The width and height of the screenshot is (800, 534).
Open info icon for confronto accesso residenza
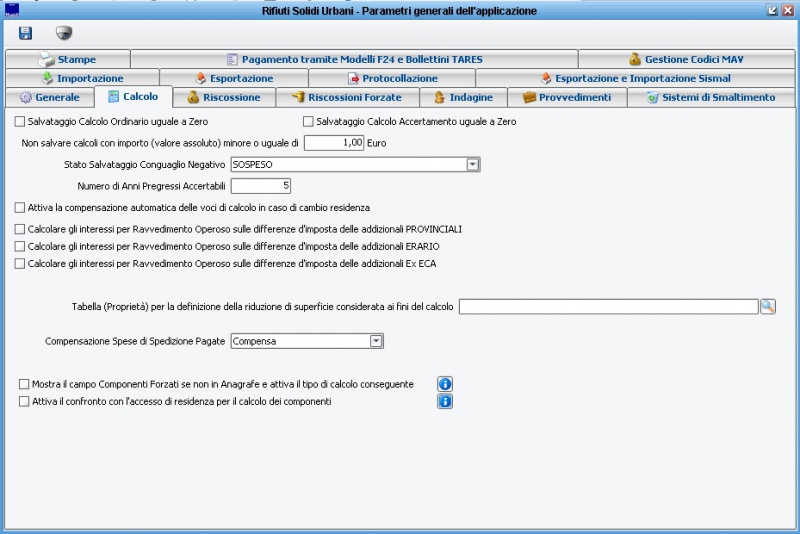[445, 401]
